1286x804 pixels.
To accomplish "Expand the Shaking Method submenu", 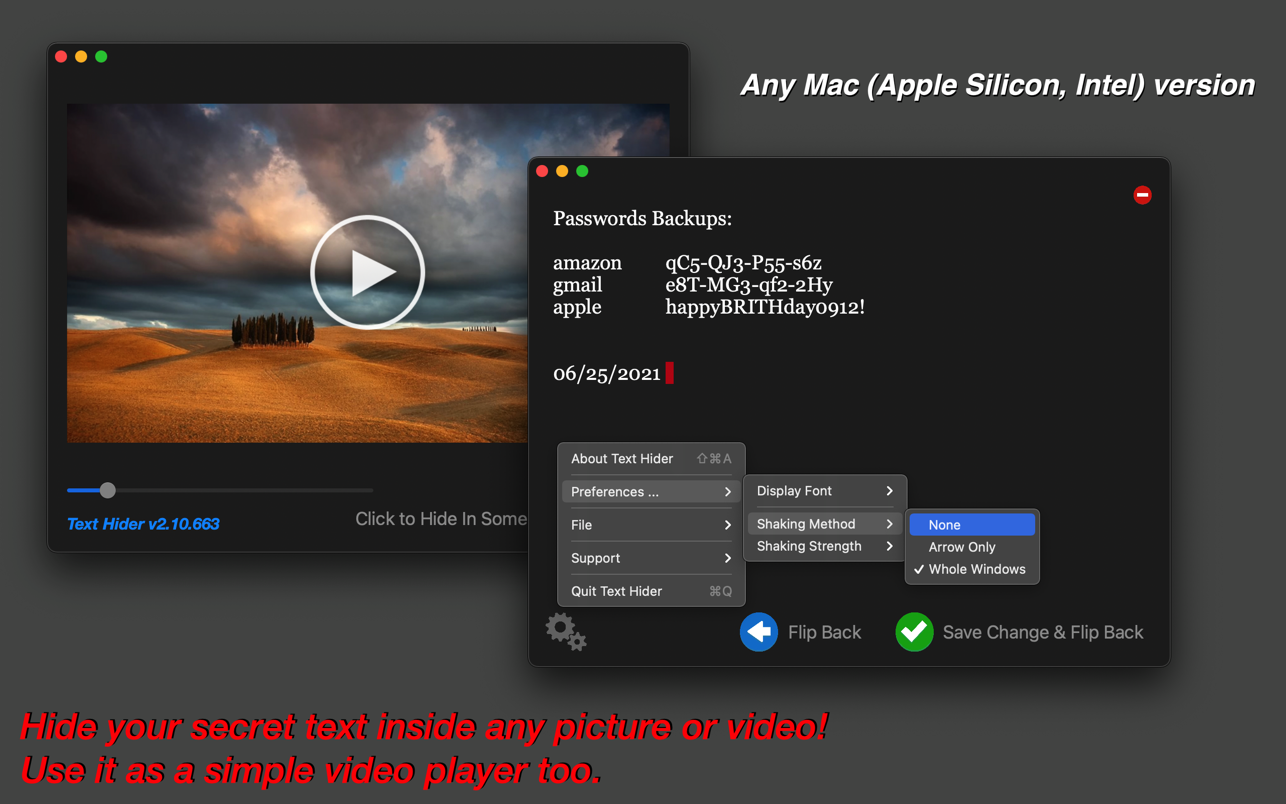I will [x=825, y=524].
